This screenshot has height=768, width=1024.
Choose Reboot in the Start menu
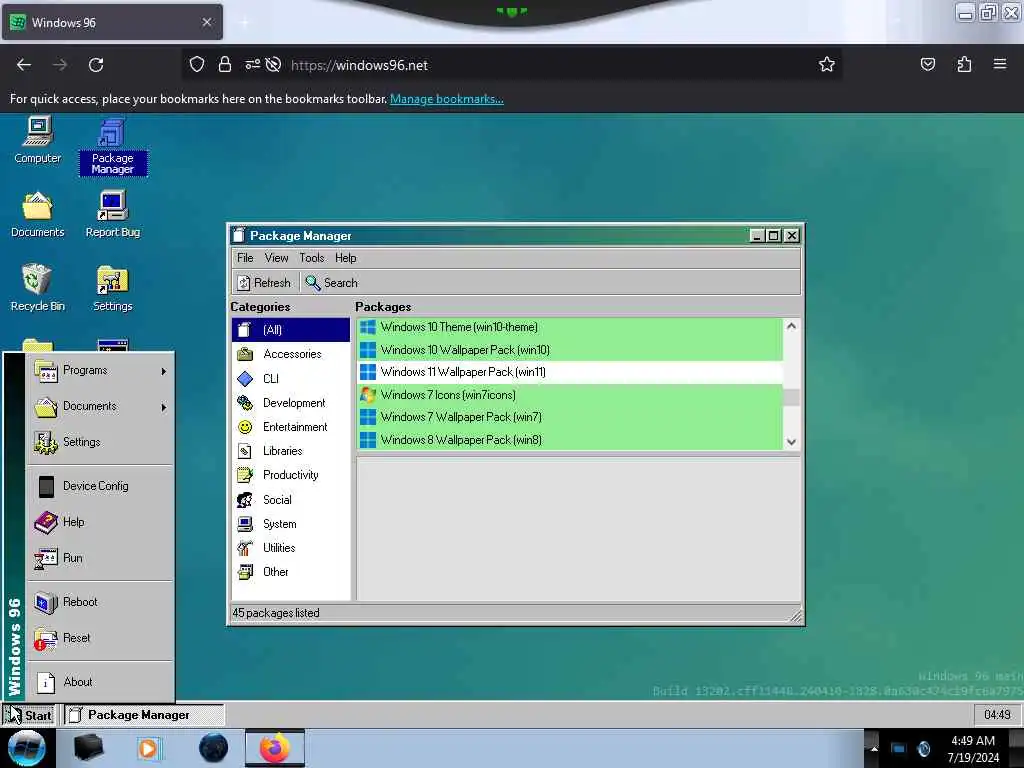[x=100, y=602]
